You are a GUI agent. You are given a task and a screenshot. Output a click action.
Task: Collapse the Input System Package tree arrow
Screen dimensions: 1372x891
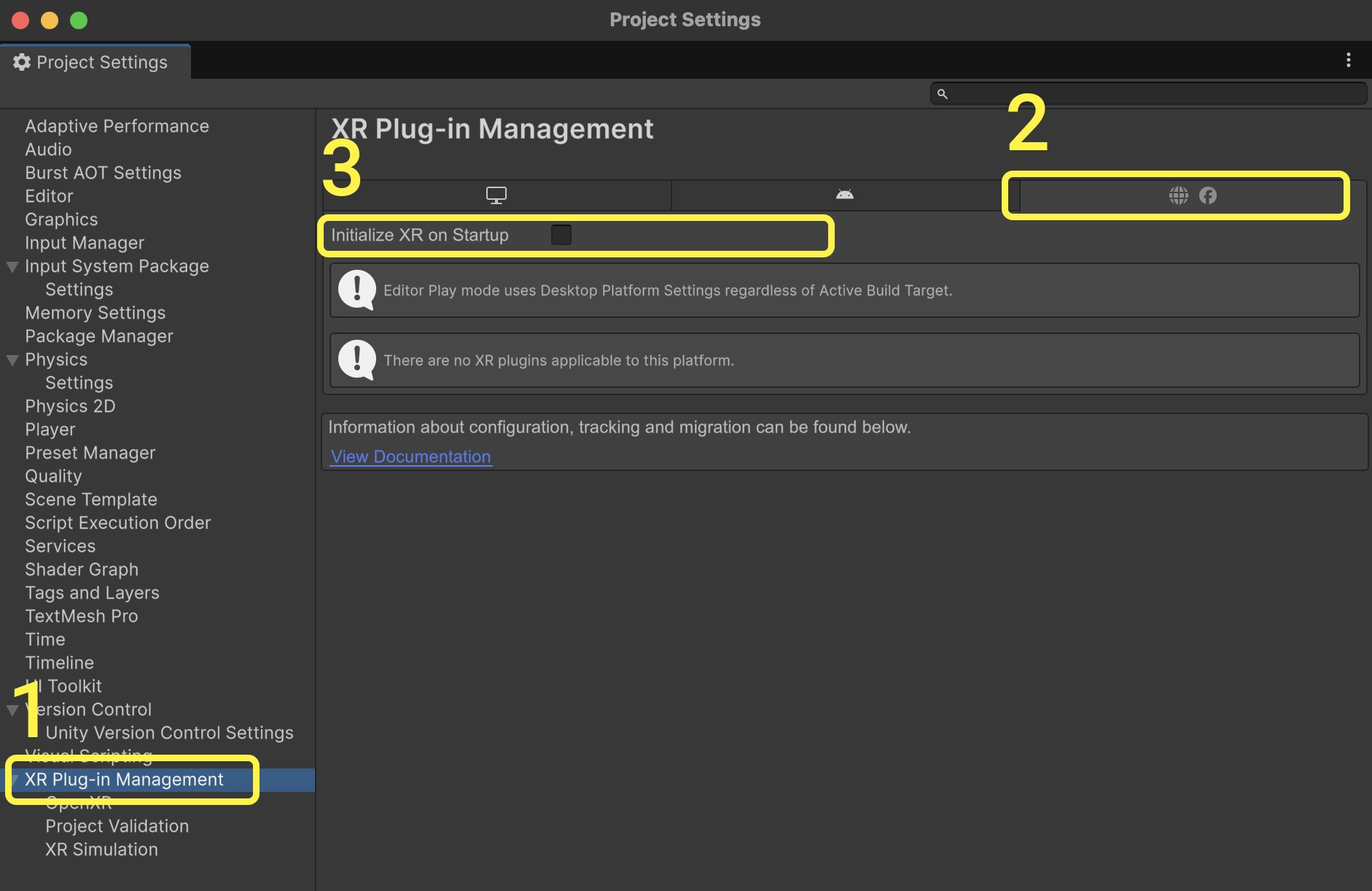[12, 267]
